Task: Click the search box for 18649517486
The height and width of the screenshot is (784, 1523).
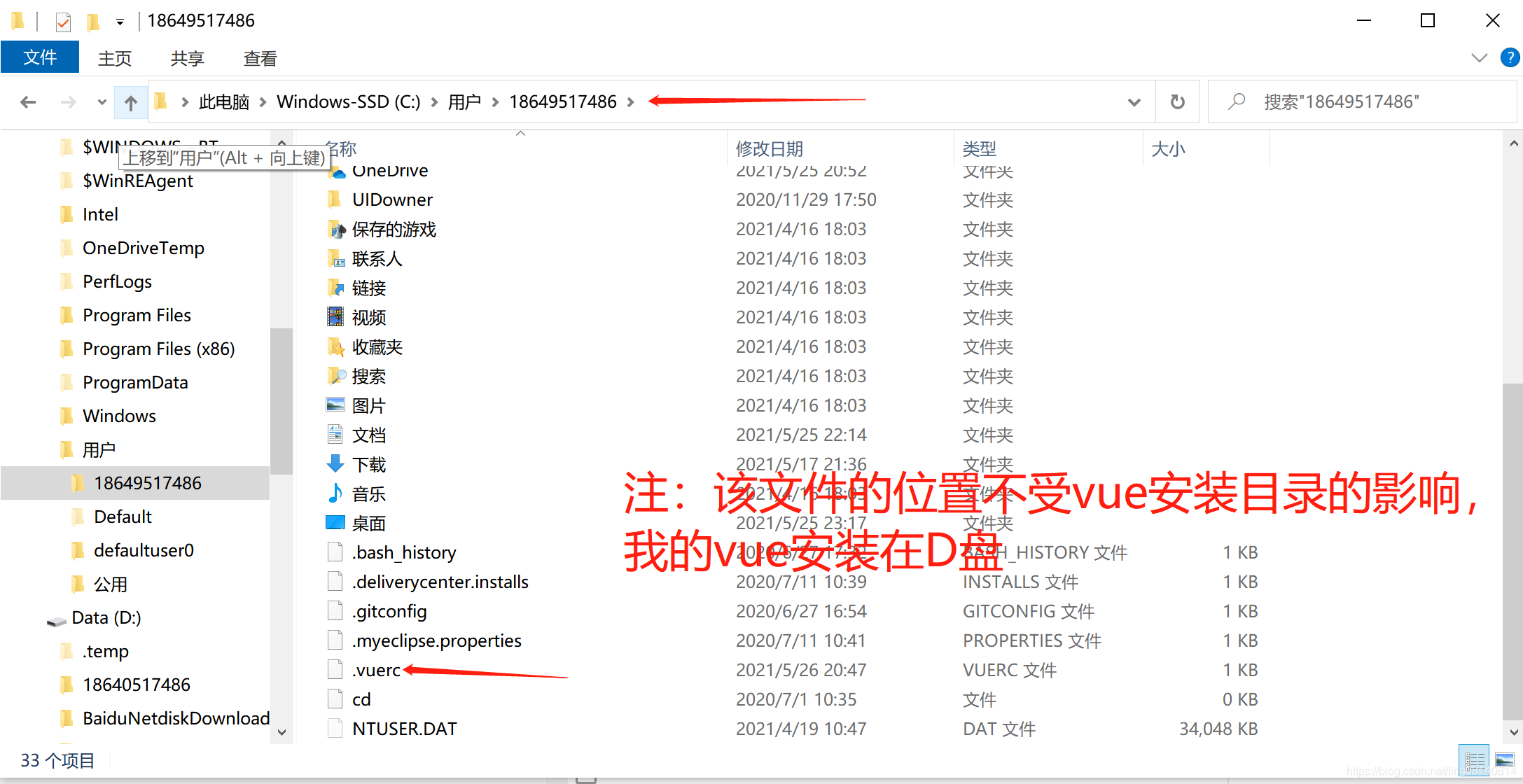Action: (x=1362, y=102)
